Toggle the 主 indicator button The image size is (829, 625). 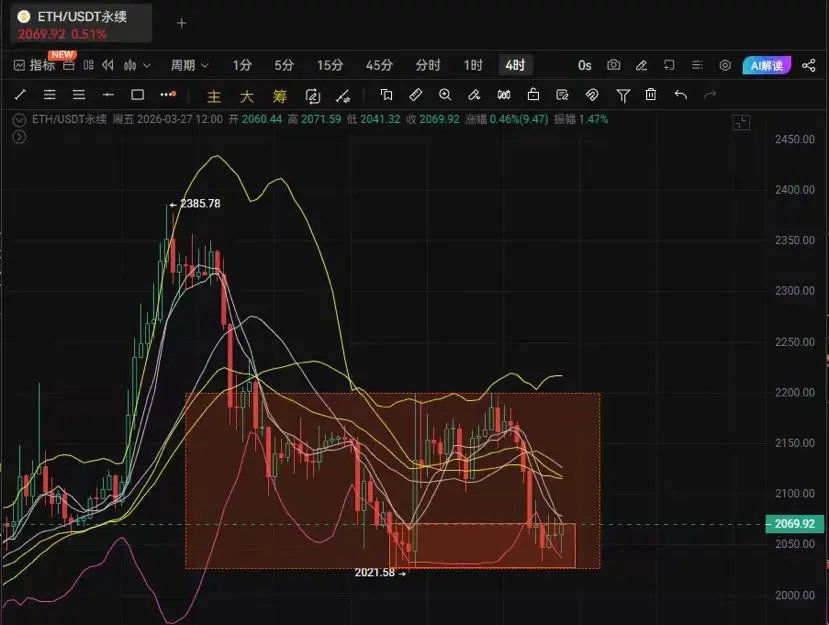point(214,96)
